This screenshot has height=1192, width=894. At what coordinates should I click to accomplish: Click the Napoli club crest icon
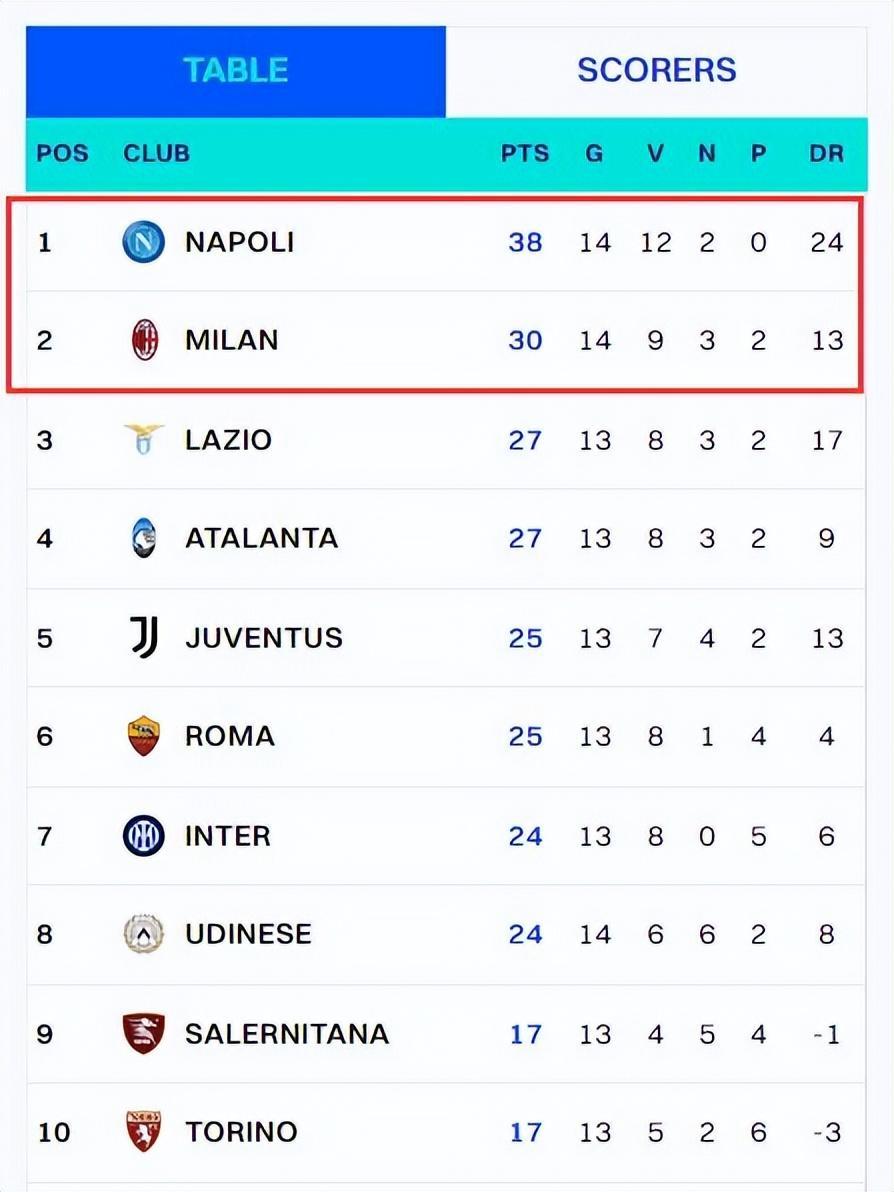coord(143,242)
